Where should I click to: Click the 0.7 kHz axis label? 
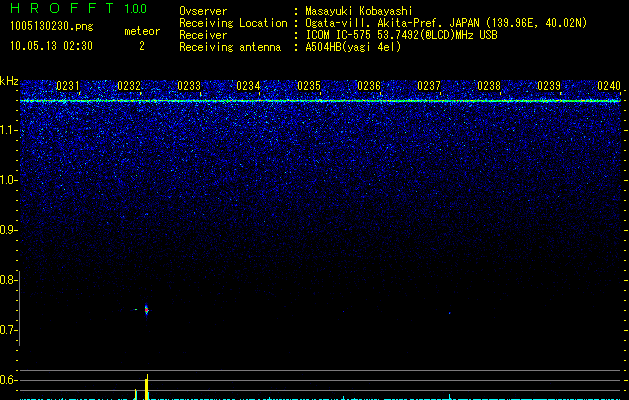tap(8, 330)
